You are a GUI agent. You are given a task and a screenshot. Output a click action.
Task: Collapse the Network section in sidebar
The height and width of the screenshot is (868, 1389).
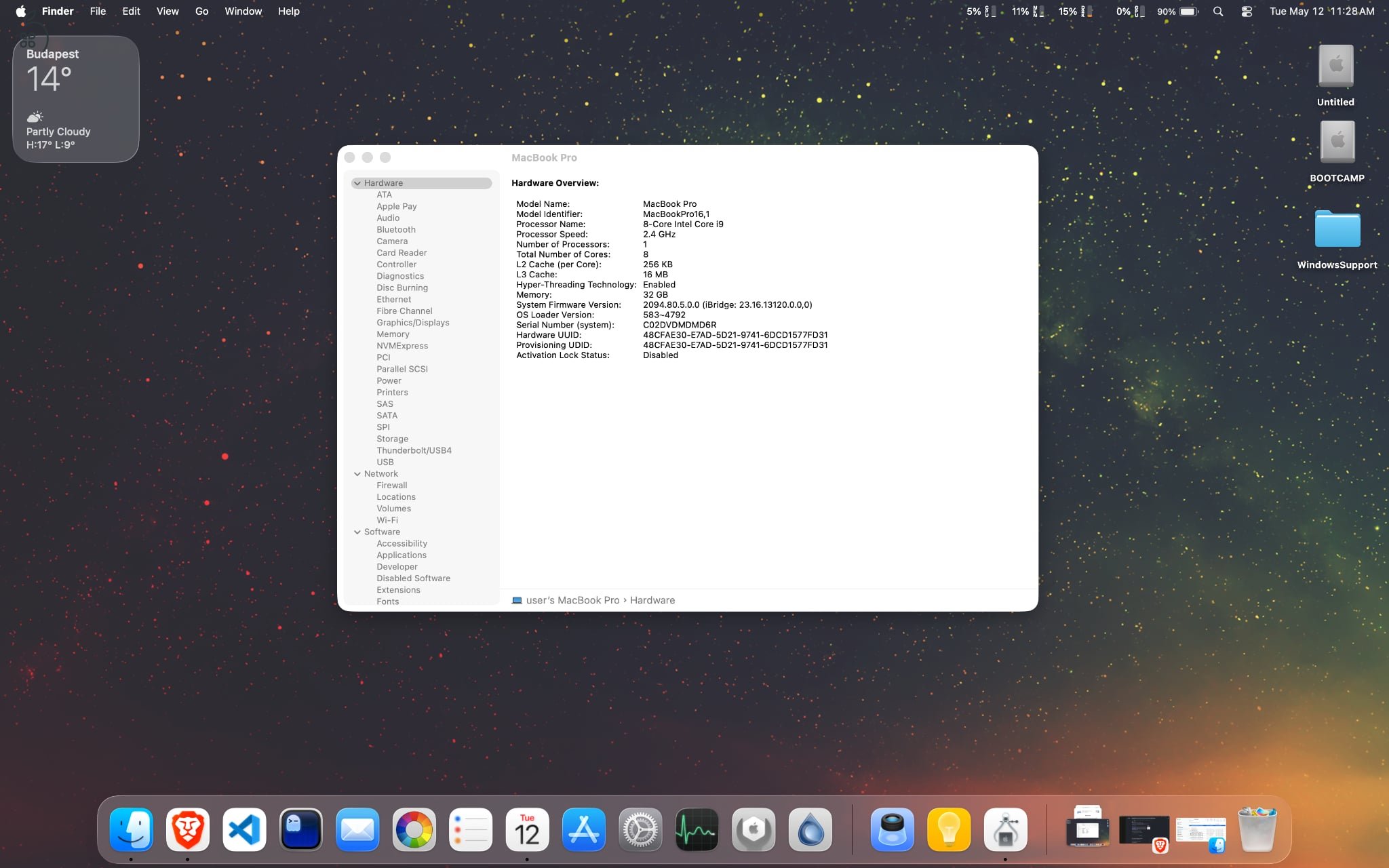click(x=357, y=474)
